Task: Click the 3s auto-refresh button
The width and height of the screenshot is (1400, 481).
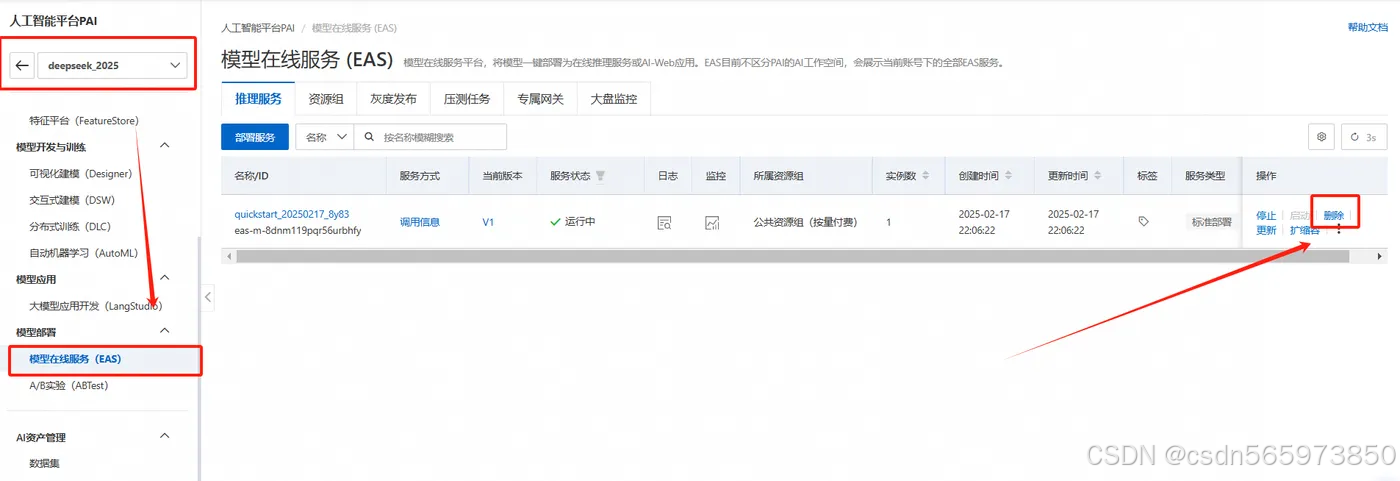Action: coord(1364,137)
